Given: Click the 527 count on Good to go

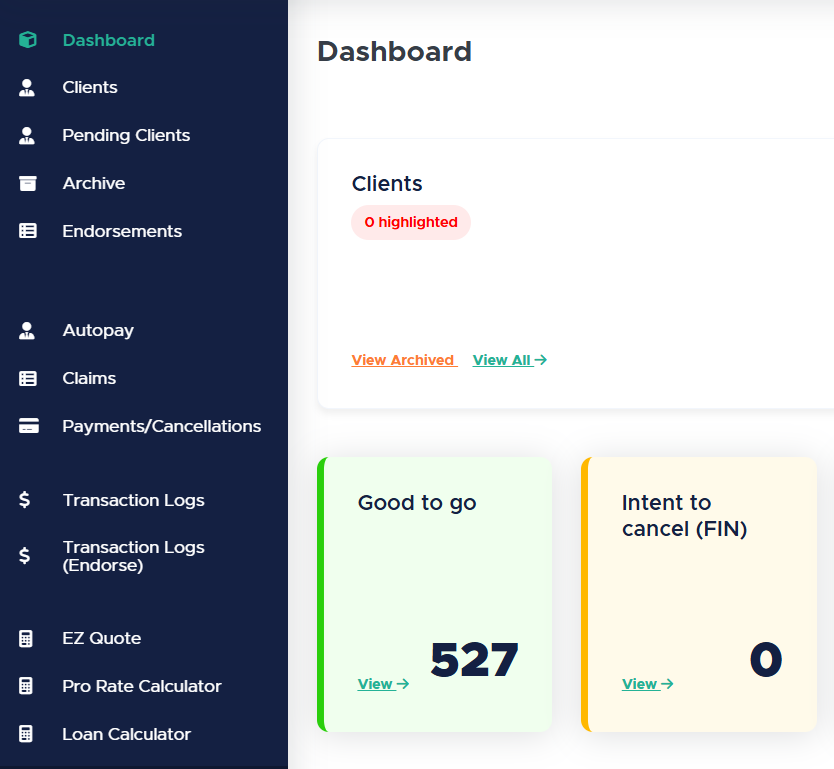Looking at the screenshot, I should [x=474, y=660].
